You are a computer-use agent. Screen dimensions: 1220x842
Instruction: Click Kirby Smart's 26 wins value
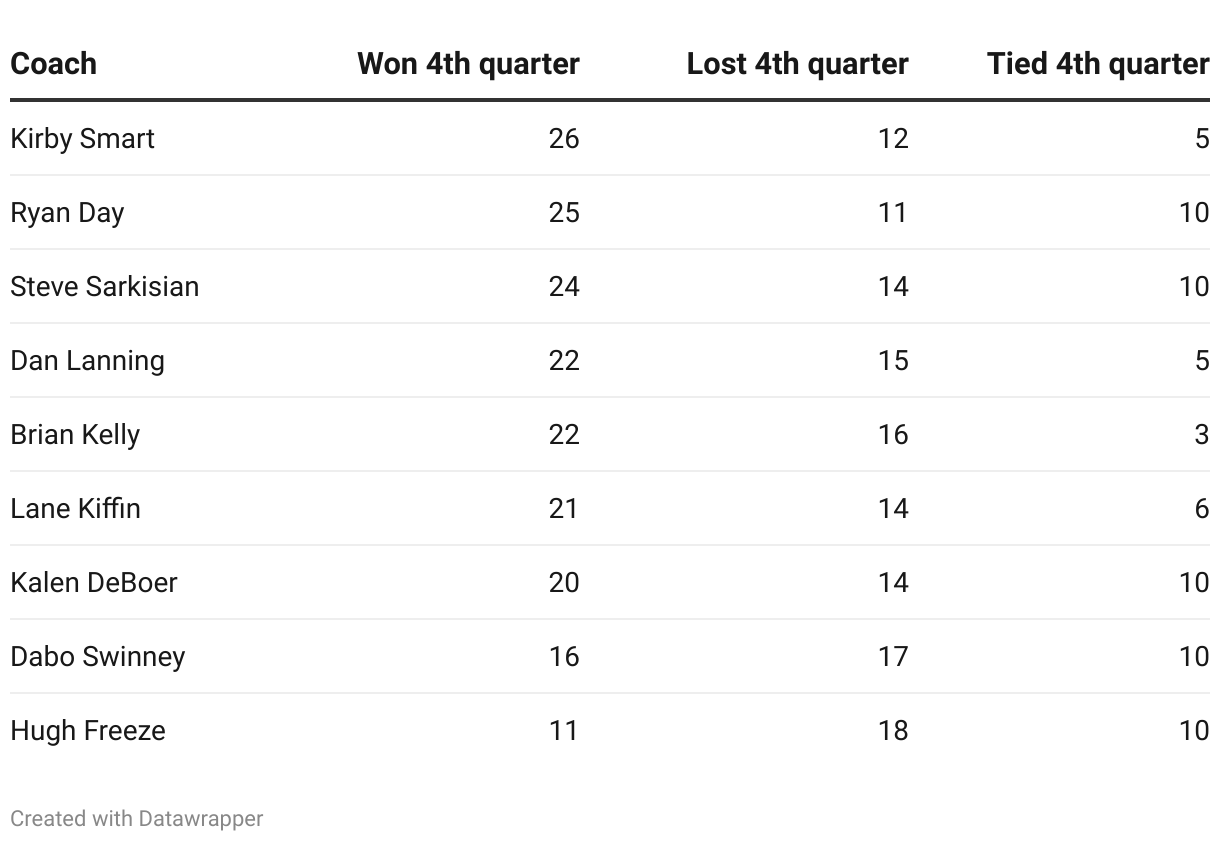[x=564, y=138]
